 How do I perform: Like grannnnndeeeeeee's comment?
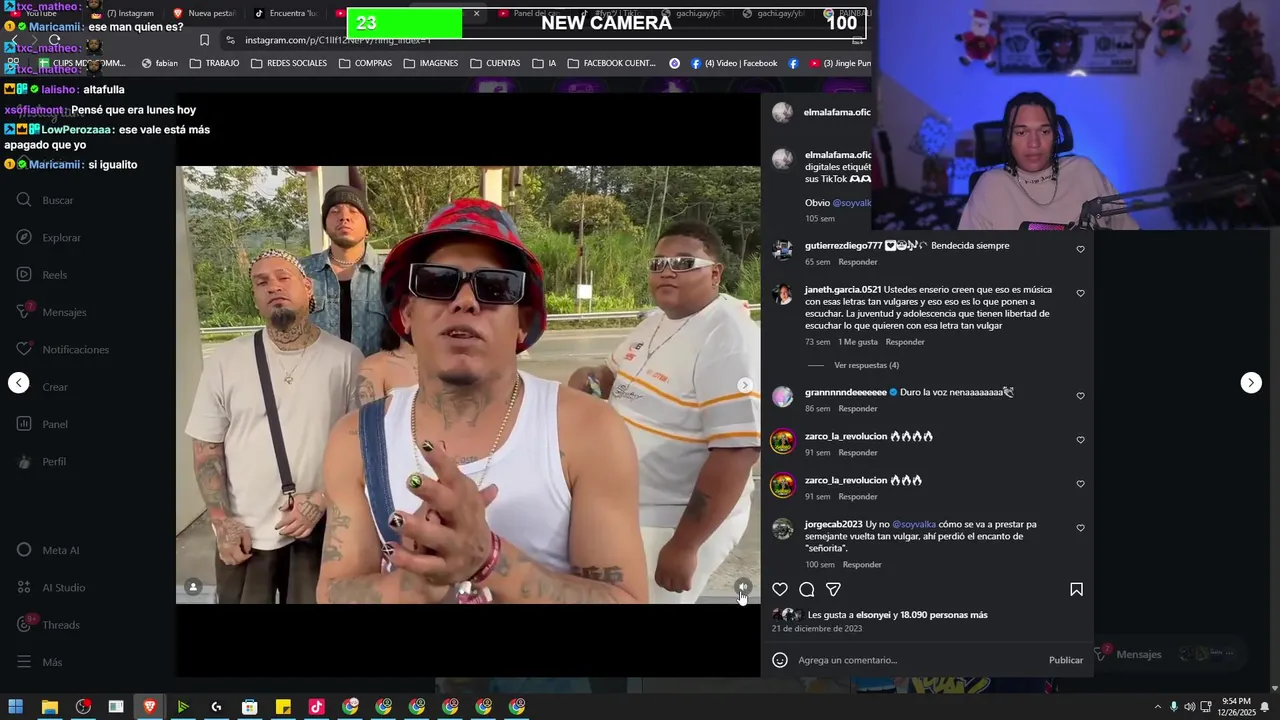pyautogui.click(x=1080, y=396)
